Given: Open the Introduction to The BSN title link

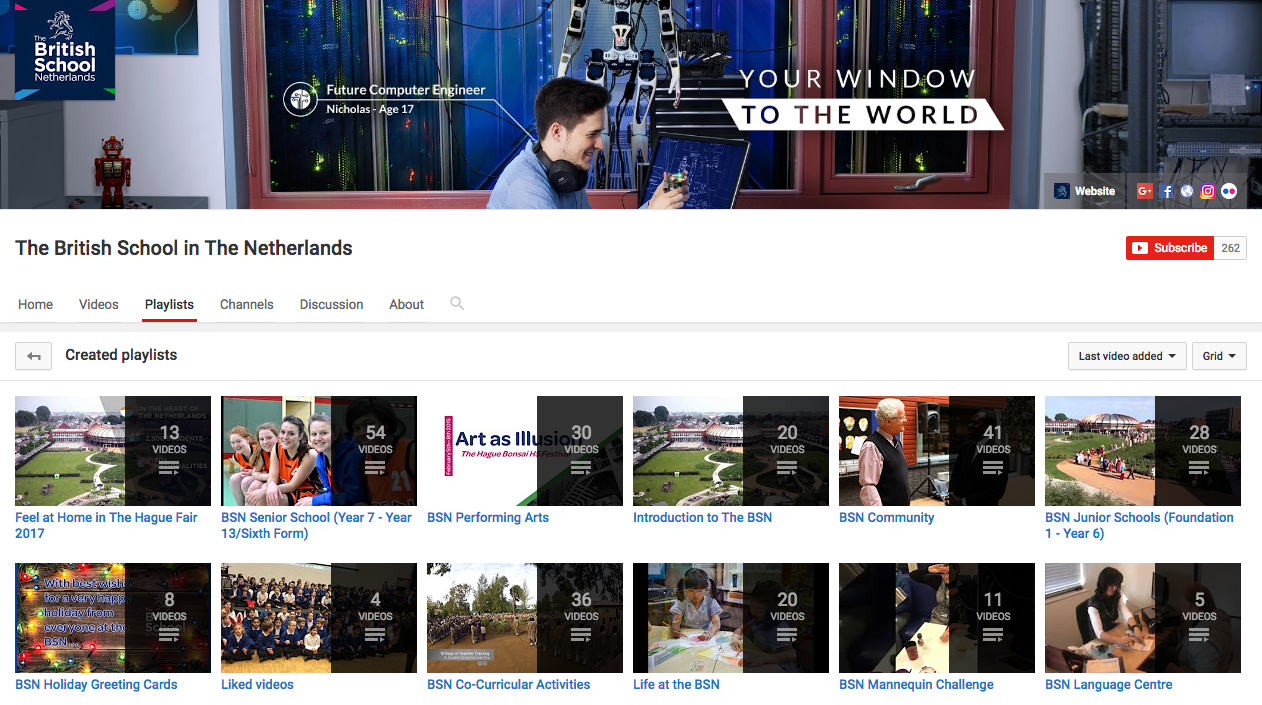Looking at the screenshot, I should point(702,518).
